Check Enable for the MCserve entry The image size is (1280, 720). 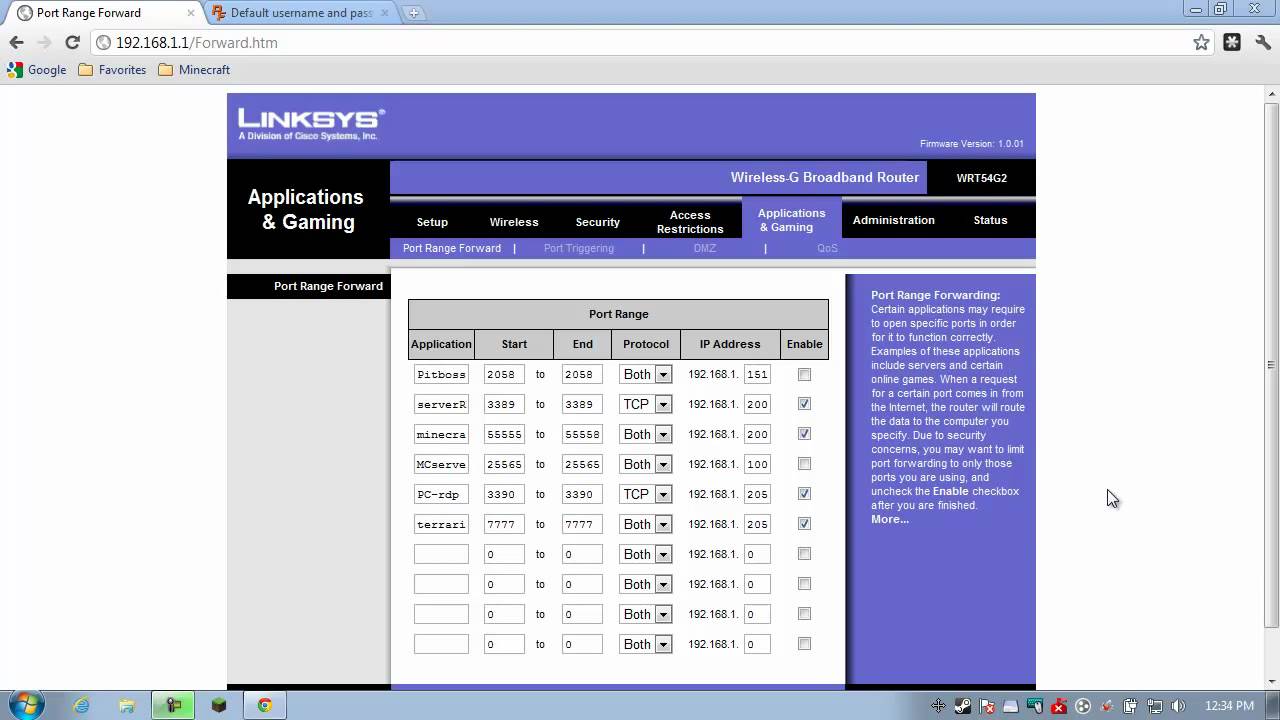pyautogui.click(x=804, y=464)
